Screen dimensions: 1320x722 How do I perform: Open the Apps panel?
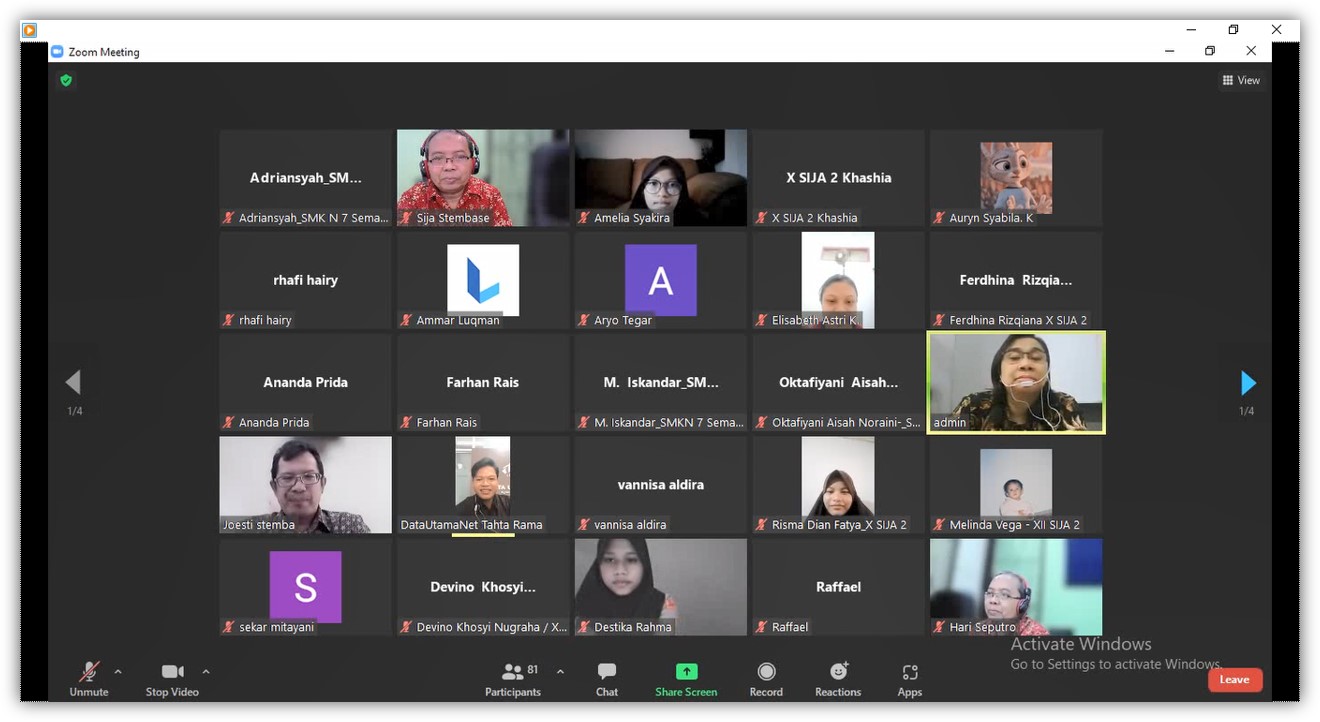(910, 678)
